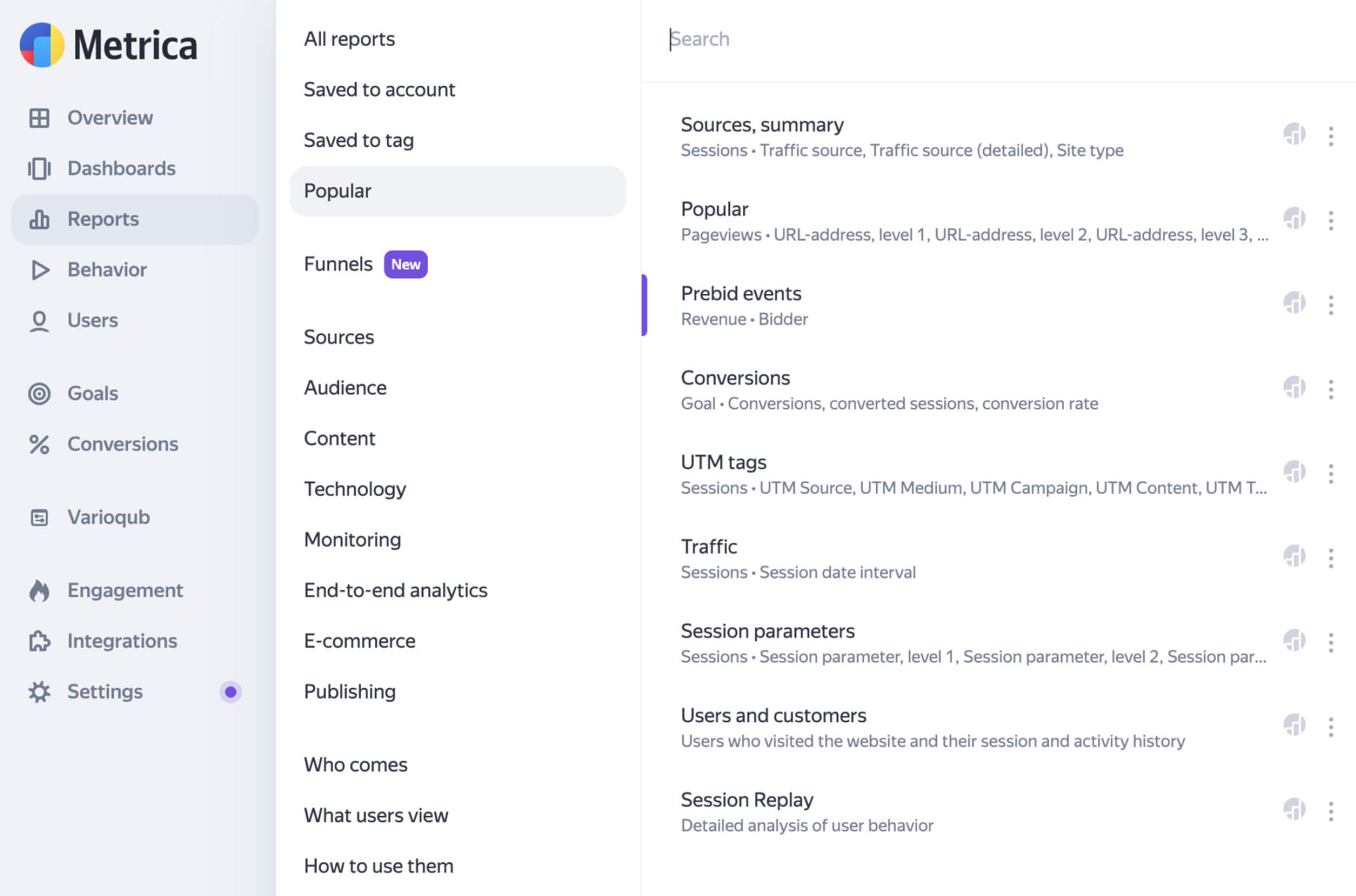
Task: Click the Engagement flame icon
Action: click(39, 591)
